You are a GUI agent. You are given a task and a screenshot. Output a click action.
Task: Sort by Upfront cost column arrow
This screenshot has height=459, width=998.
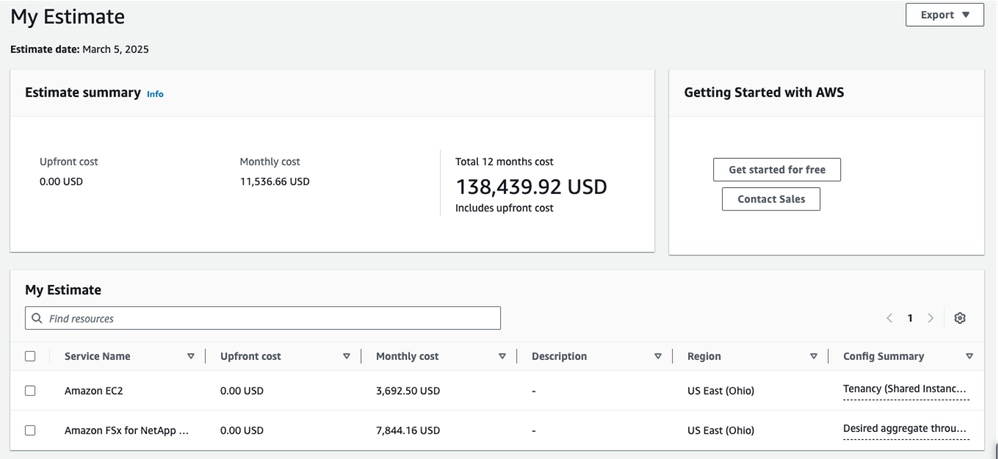(347, 356)
